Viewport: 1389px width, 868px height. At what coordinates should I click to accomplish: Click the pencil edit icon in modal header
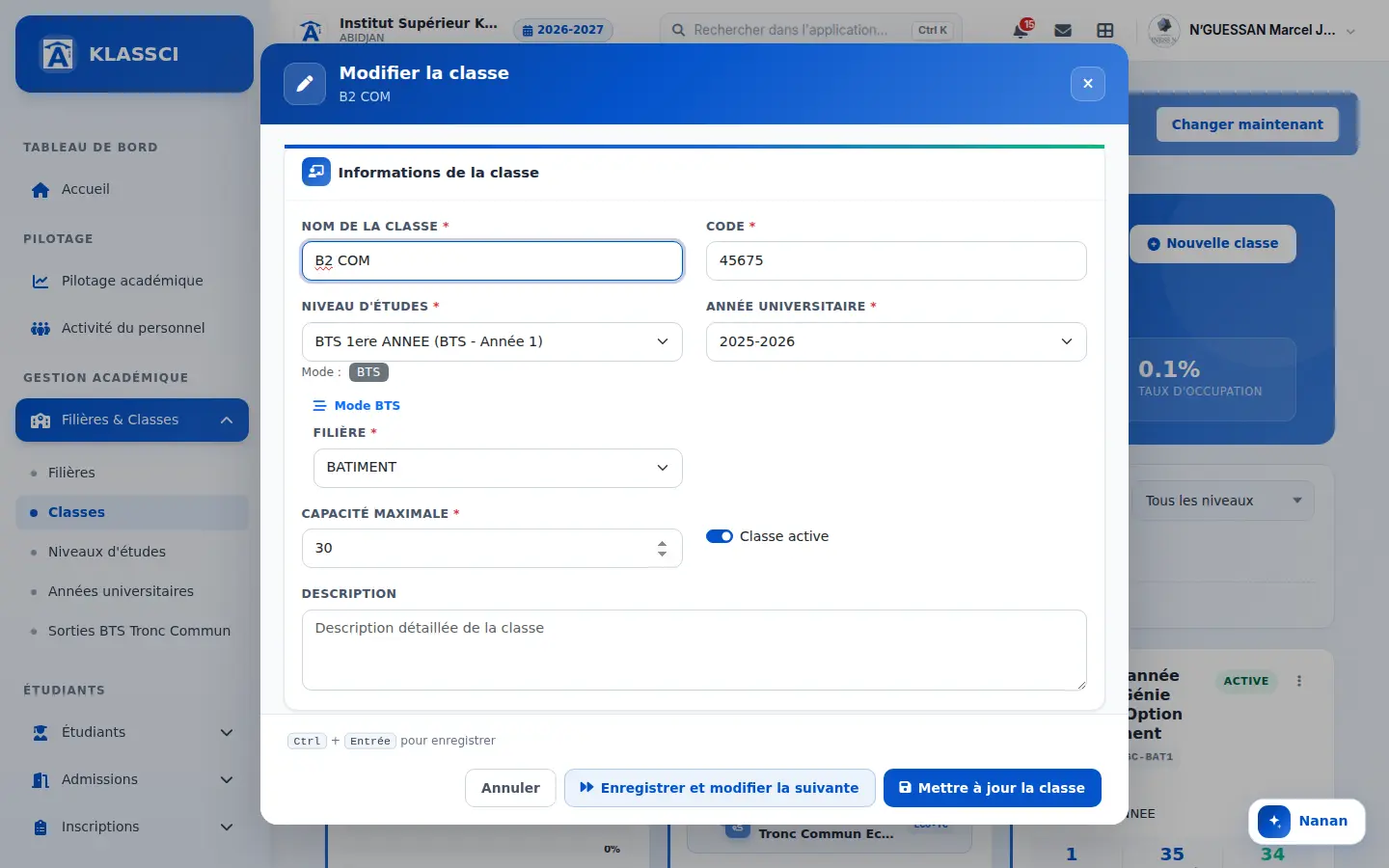click(305, 84)
